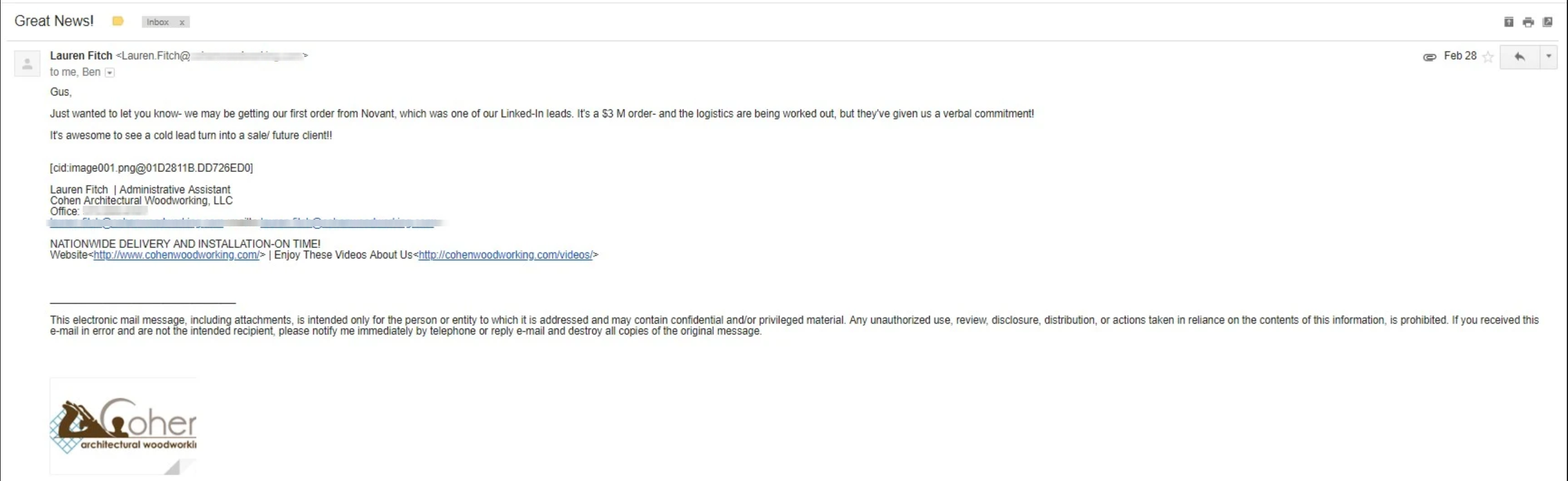The width and height of the screenshot is (1568, 481).
Task: Click Lauren Fitch's profile avatar
Action: tap(27, 63)
